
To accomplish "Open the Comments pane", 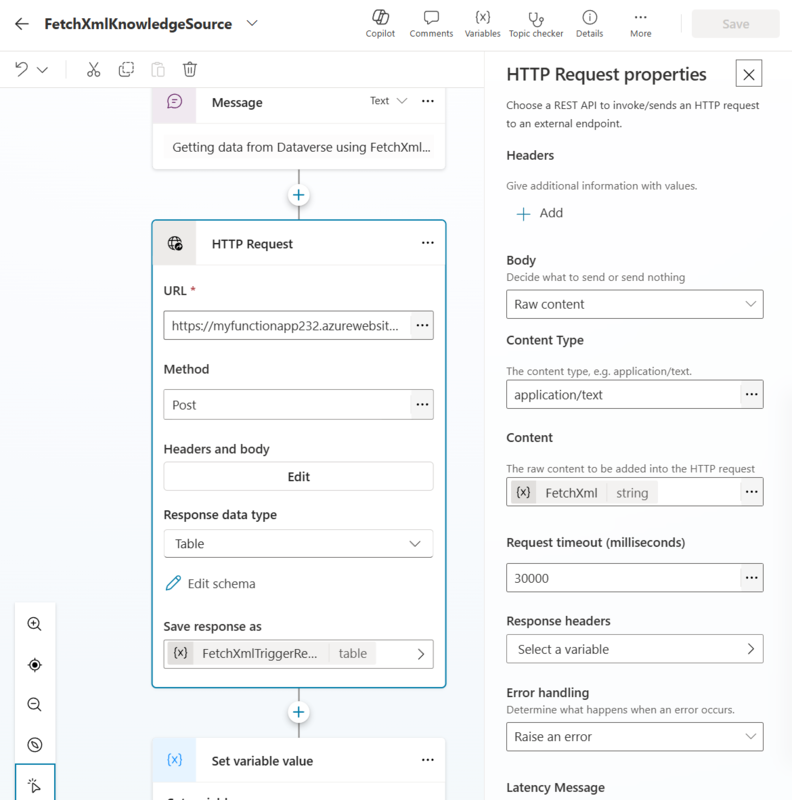I will [x=431, y=23].
